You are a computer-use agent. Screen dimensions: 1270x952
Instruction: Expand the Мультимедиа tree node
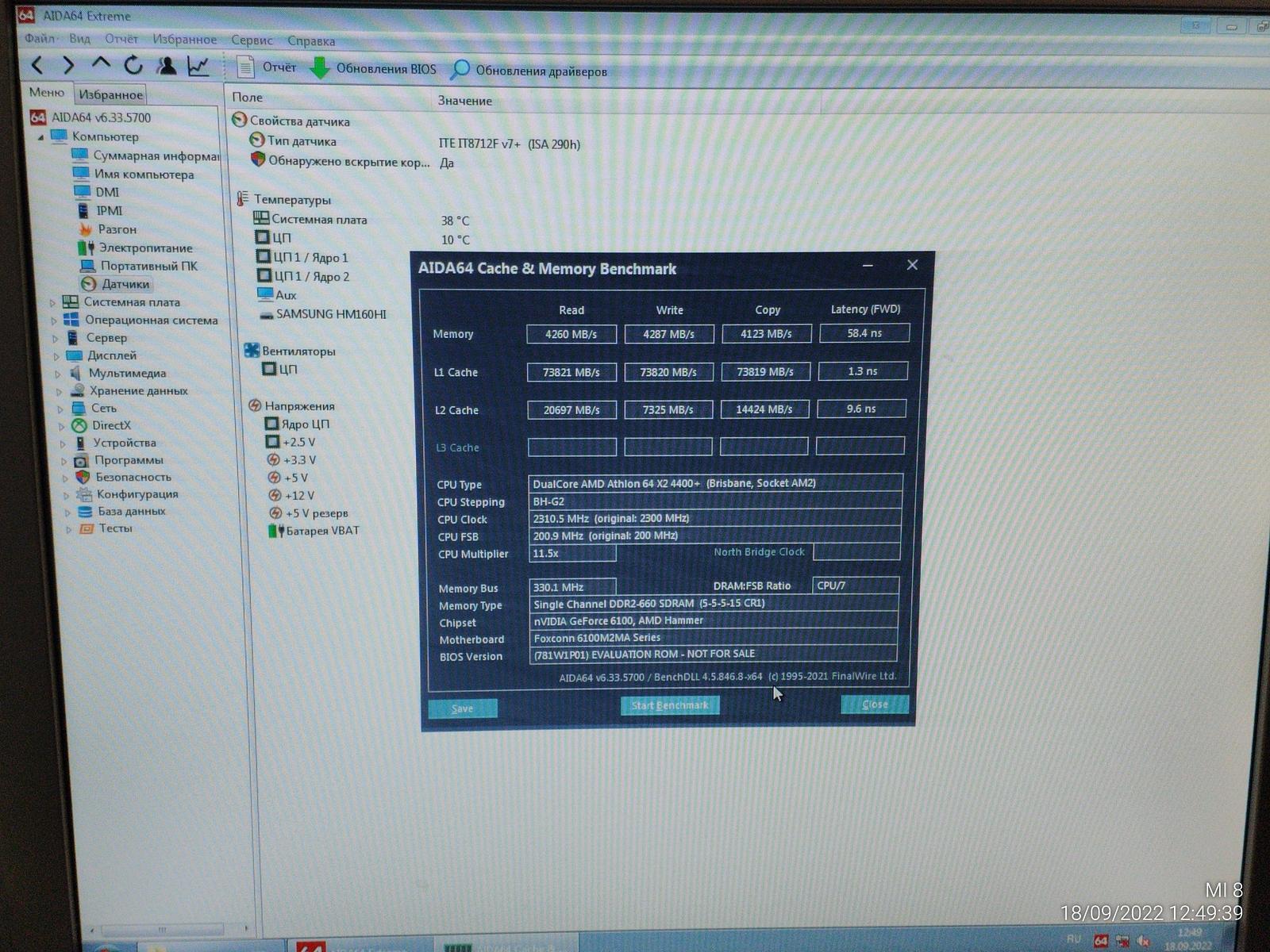click(57, 374)
